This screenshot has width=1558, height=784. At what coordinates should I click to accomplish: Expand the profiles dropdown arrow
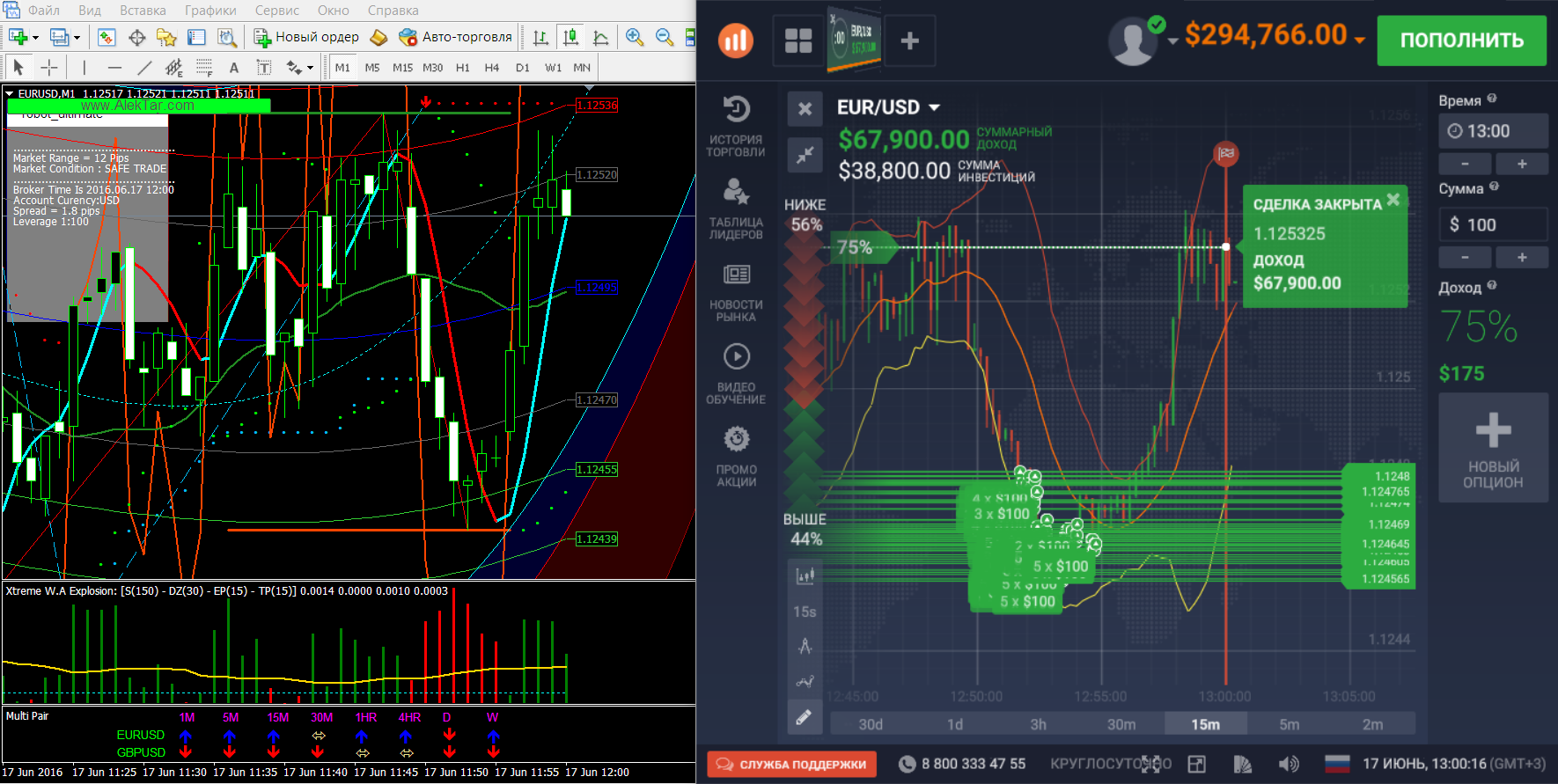pos(77,38)
